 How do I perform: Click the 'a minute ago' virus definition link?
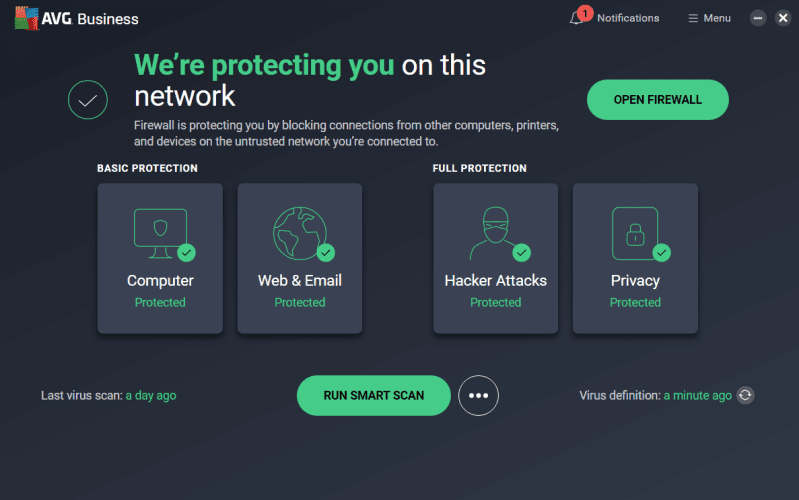[x=698, y=395]
